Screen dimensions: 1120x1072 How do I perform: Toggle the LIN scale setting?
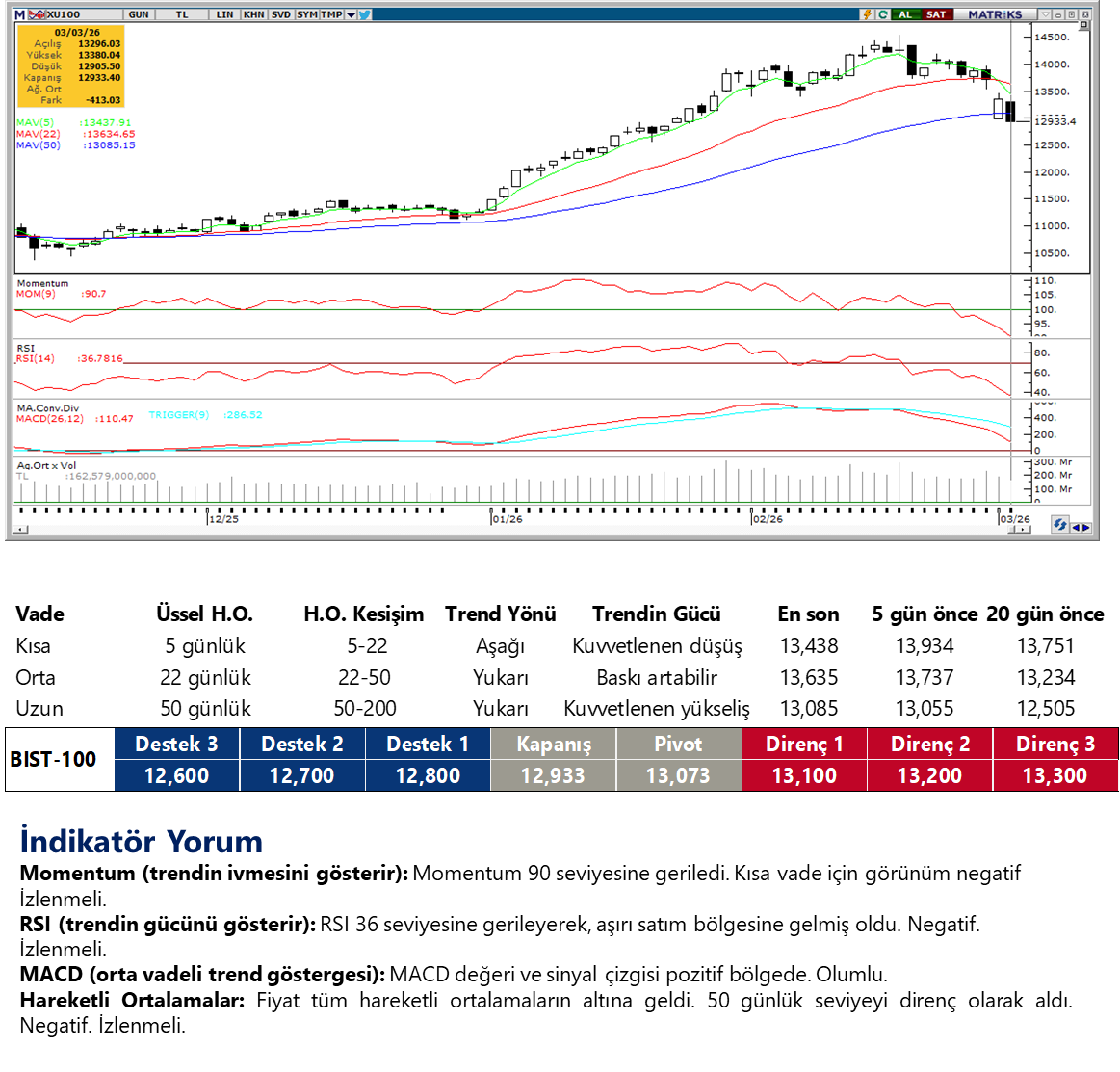[224, 14]
